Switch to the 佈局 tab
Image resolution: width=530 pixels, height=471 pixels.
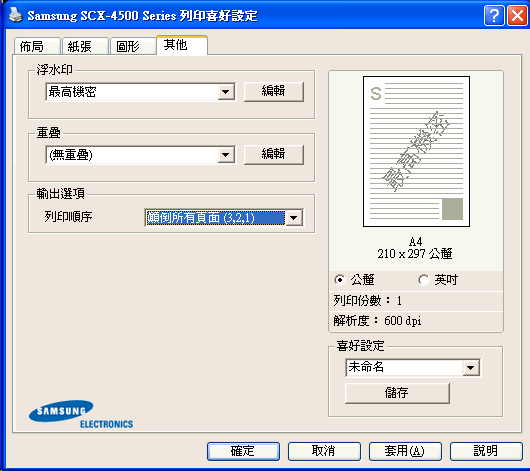click(x=37, y=46)
